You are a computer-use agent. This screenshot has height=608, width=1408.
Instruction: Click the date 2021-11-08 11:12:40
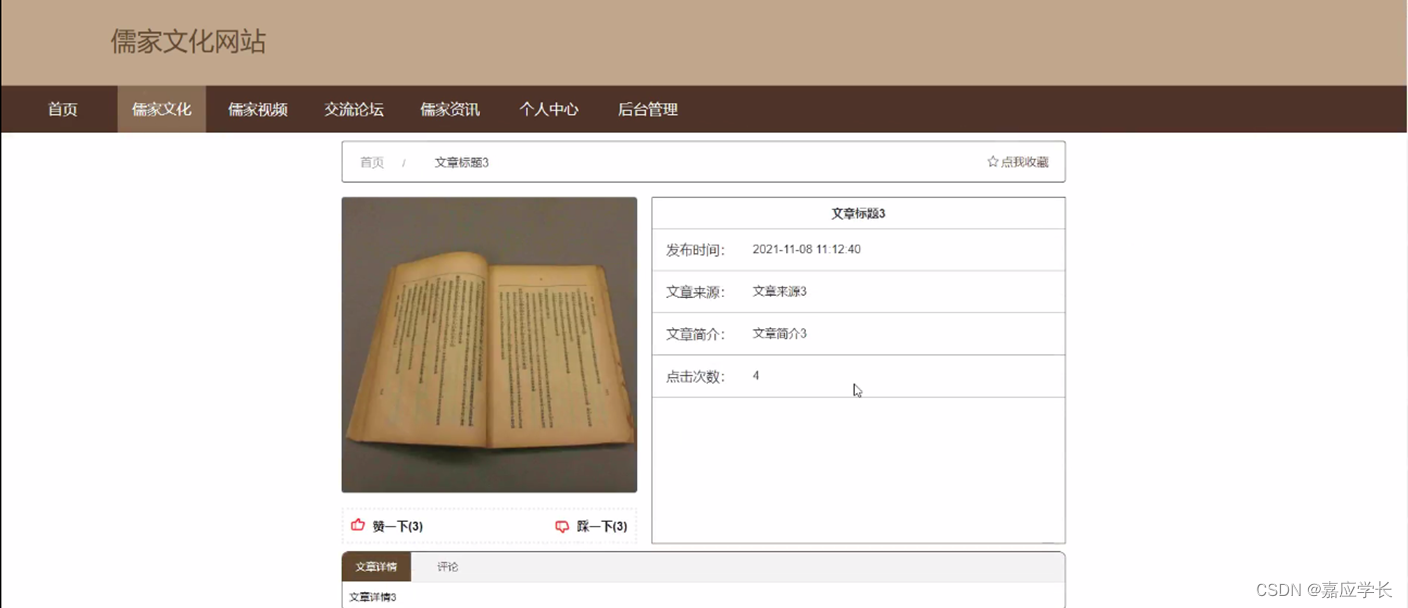(806, 249)
